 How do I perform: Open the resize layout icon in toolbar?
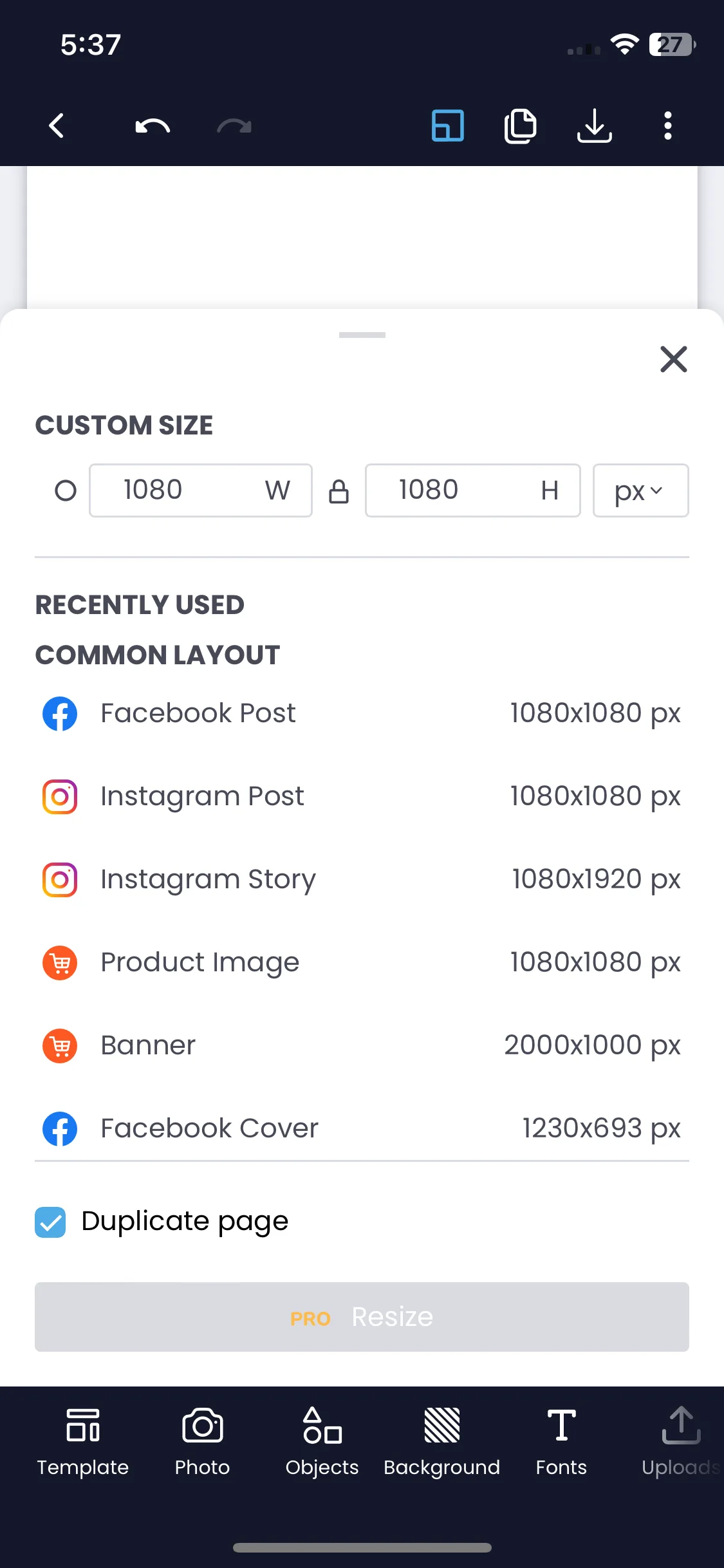447,126
